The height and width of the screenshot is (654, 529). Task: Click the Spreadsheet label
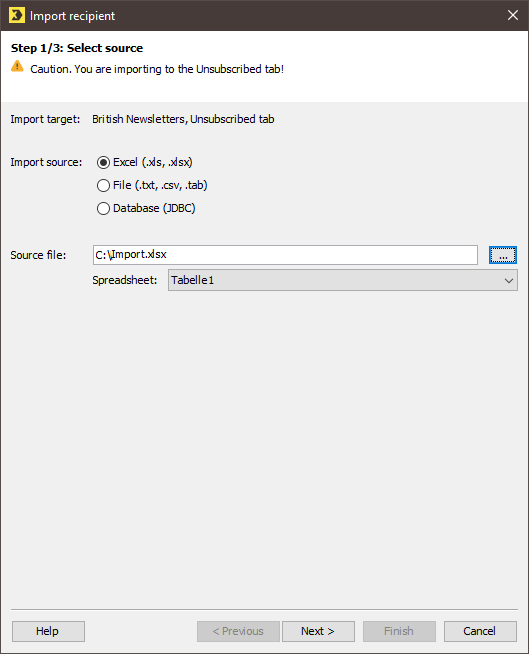(x=125, y=280)
